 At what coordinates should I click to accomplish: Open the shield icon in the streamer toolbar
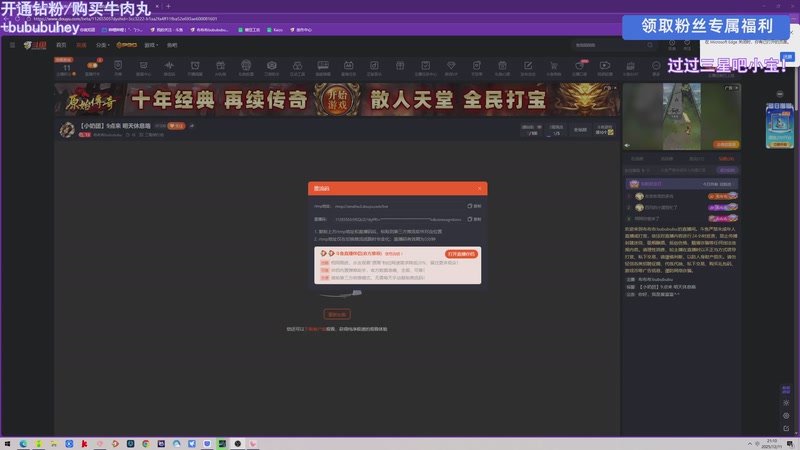(x=118, y=65)
